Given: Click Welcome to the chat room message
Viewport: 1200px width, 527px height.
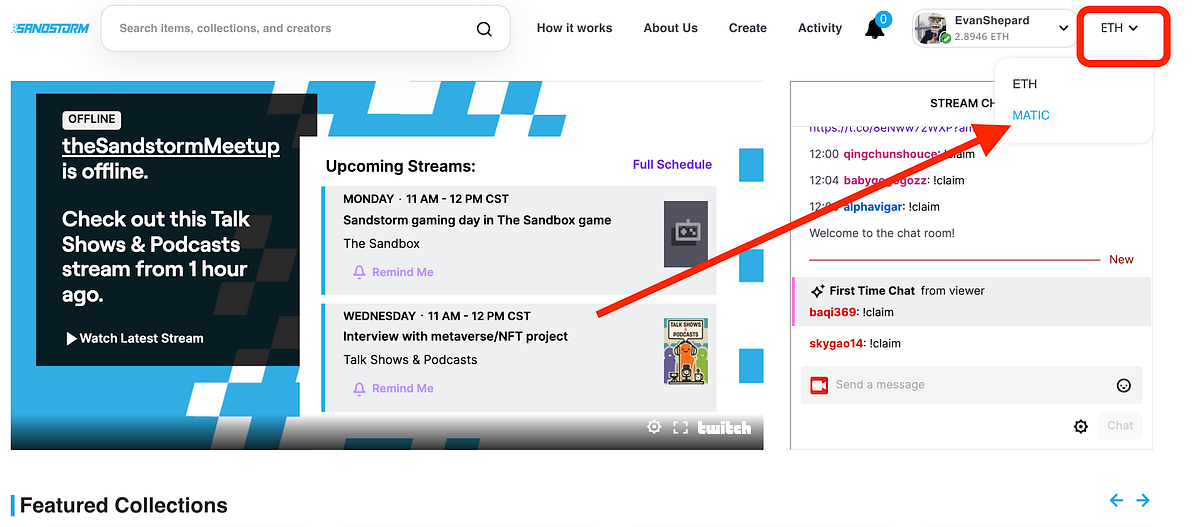Looking at the screenshot, I should pyautogui.click(x=882, y=234).
